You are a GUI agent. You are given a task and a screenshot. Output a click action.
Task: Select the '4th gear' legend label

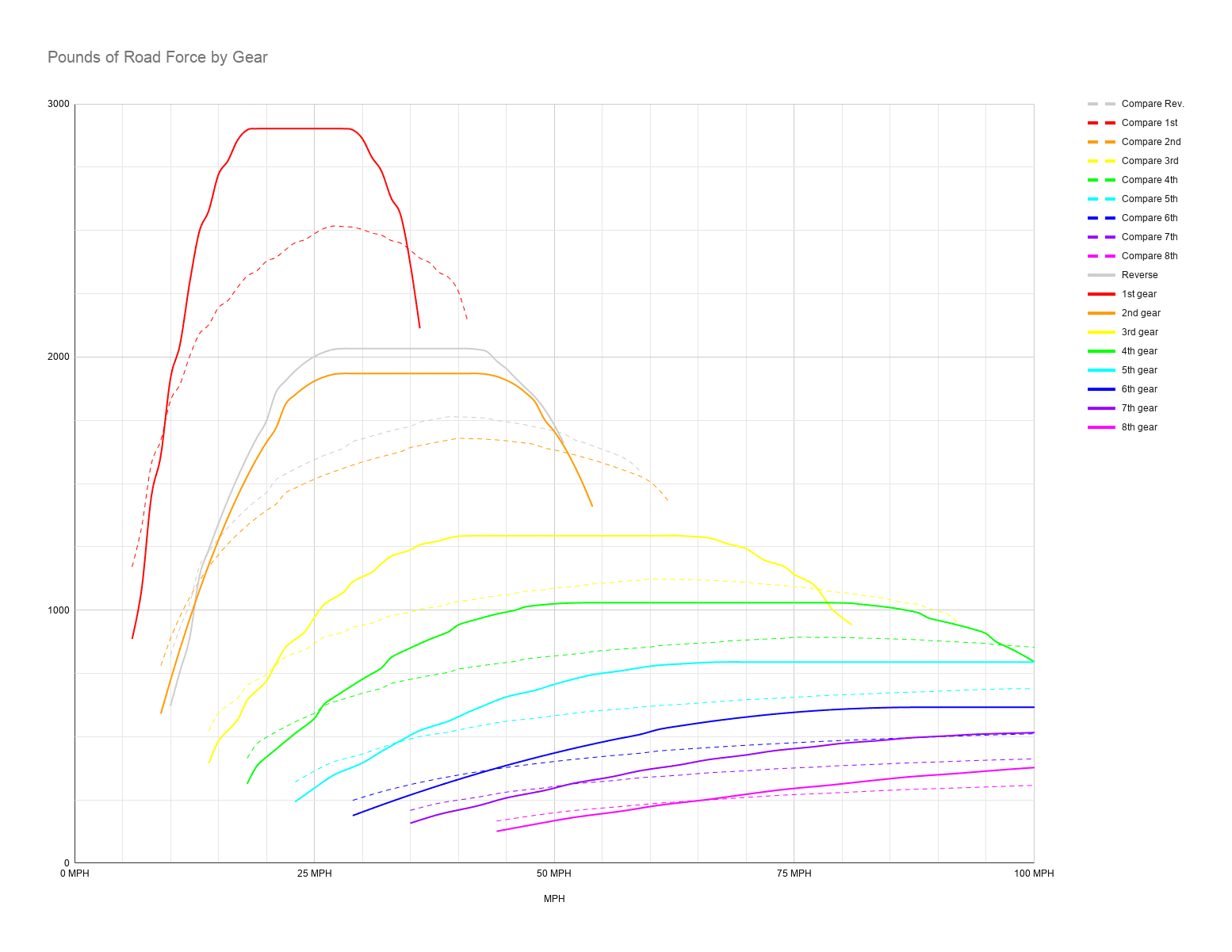[x=1139, y=351]
